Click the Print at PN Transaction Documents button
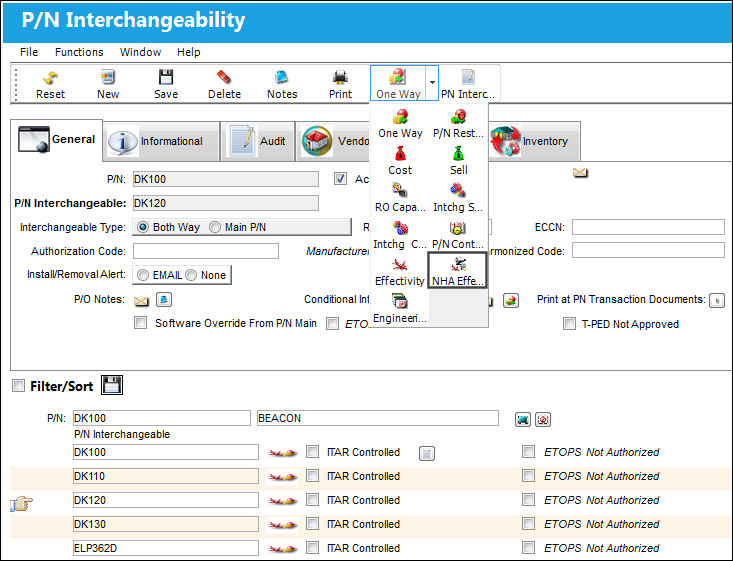This screenshot has height=561, width=733. tap(717, 300)
